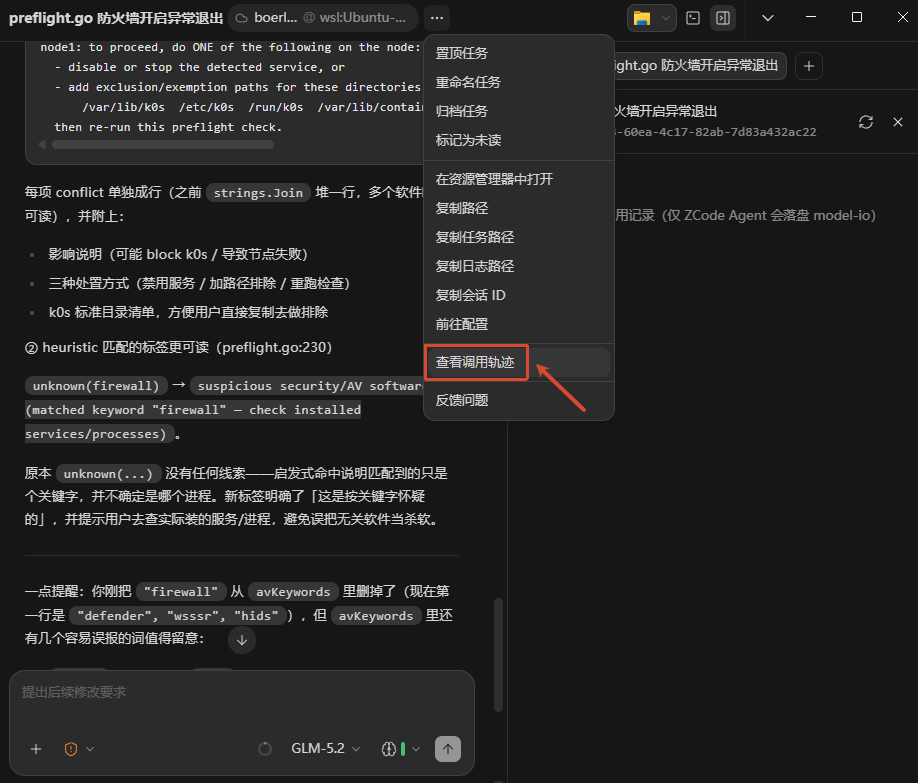Click 复制任务路径 entry

point(519,237)
